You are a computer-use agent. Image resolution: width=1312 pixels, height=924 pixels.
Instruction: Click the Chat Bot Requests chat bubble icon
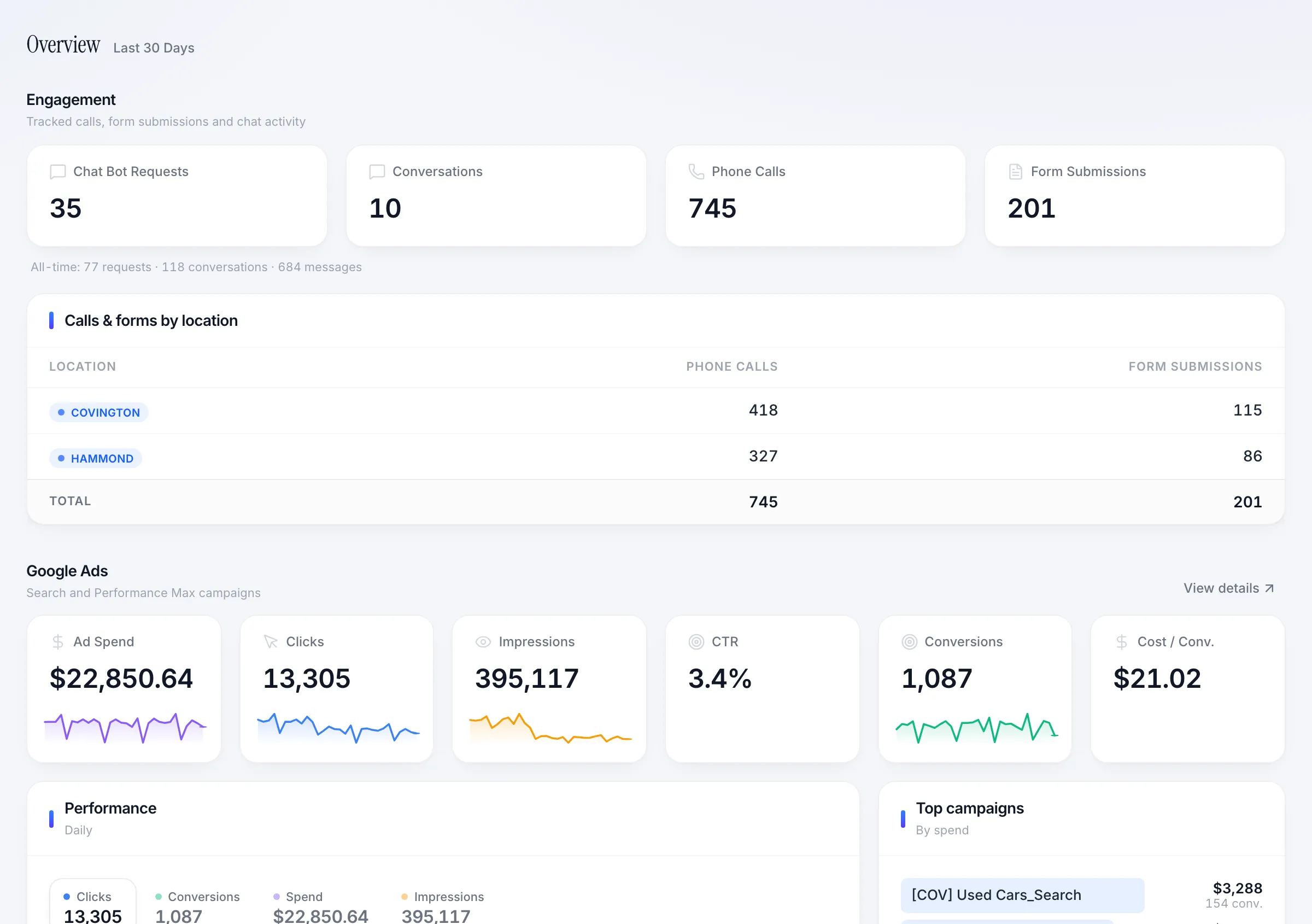(58, 172)
